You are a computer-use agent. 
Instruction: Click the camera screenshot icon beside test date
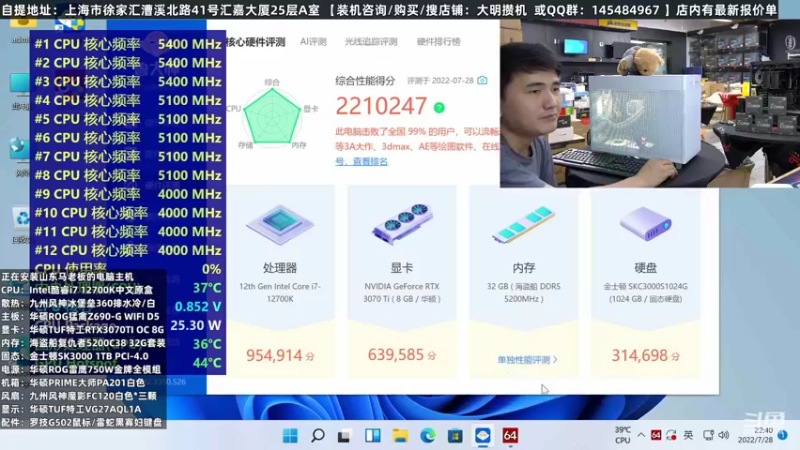[482, 81]
